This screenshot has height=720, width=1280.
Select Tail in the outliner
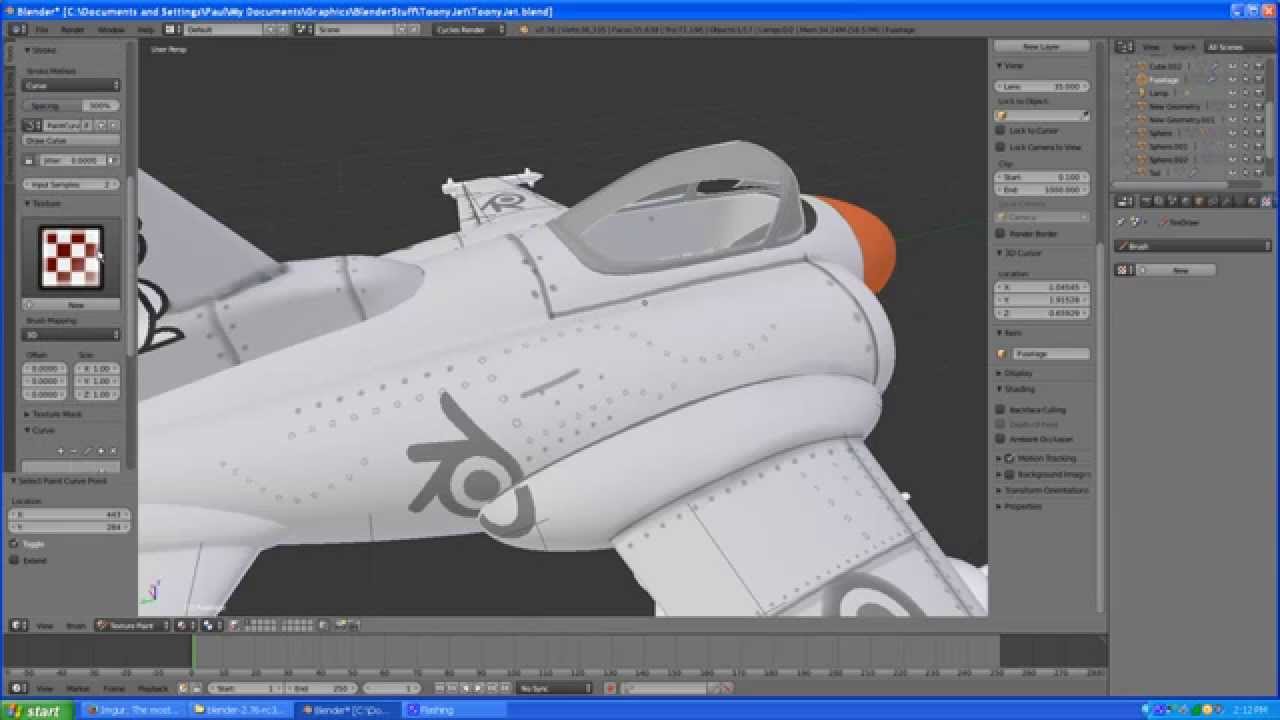pos(1155,172)
